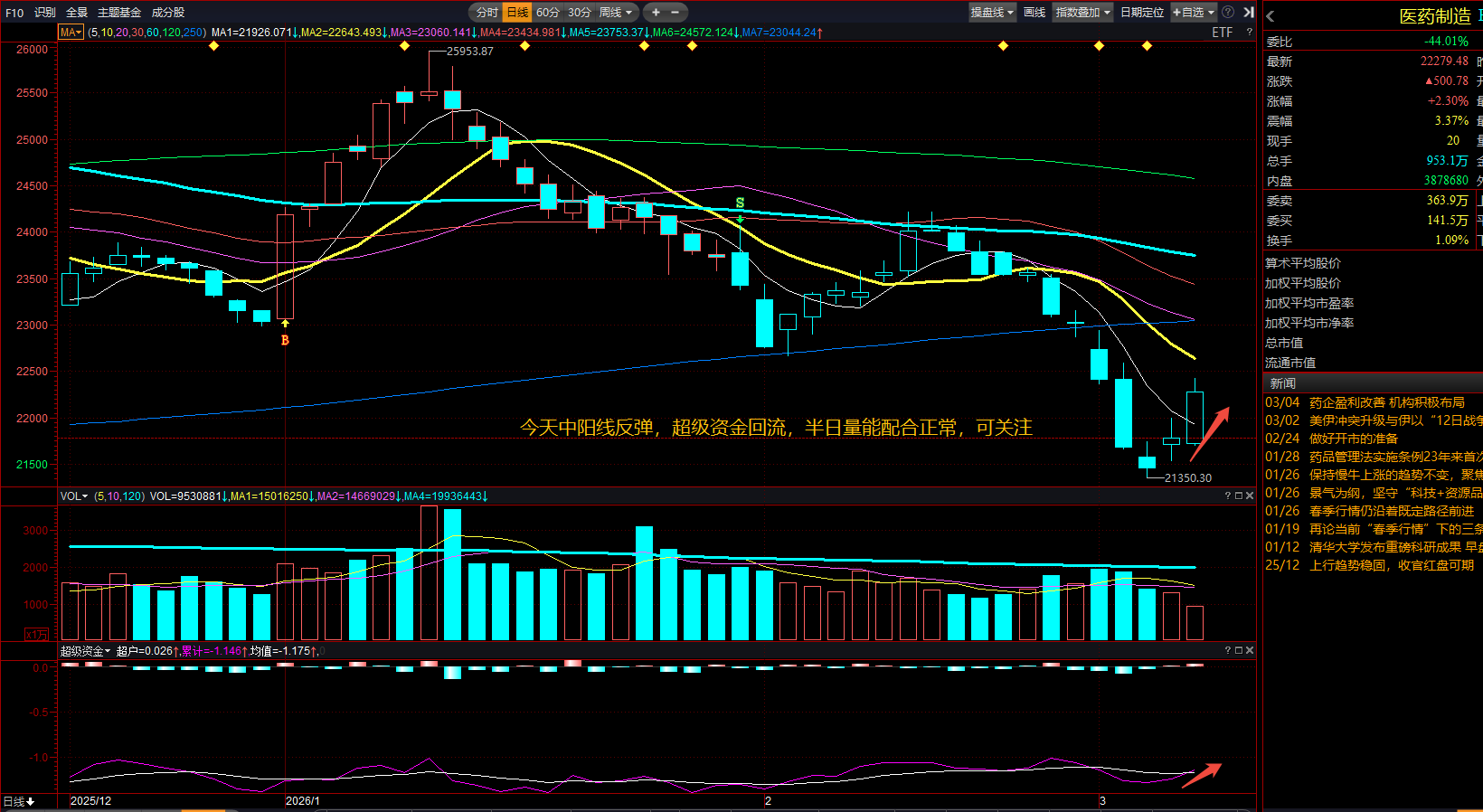Select the 日线 daily period
Screen dimensions: 1483x812
(517, 12)
